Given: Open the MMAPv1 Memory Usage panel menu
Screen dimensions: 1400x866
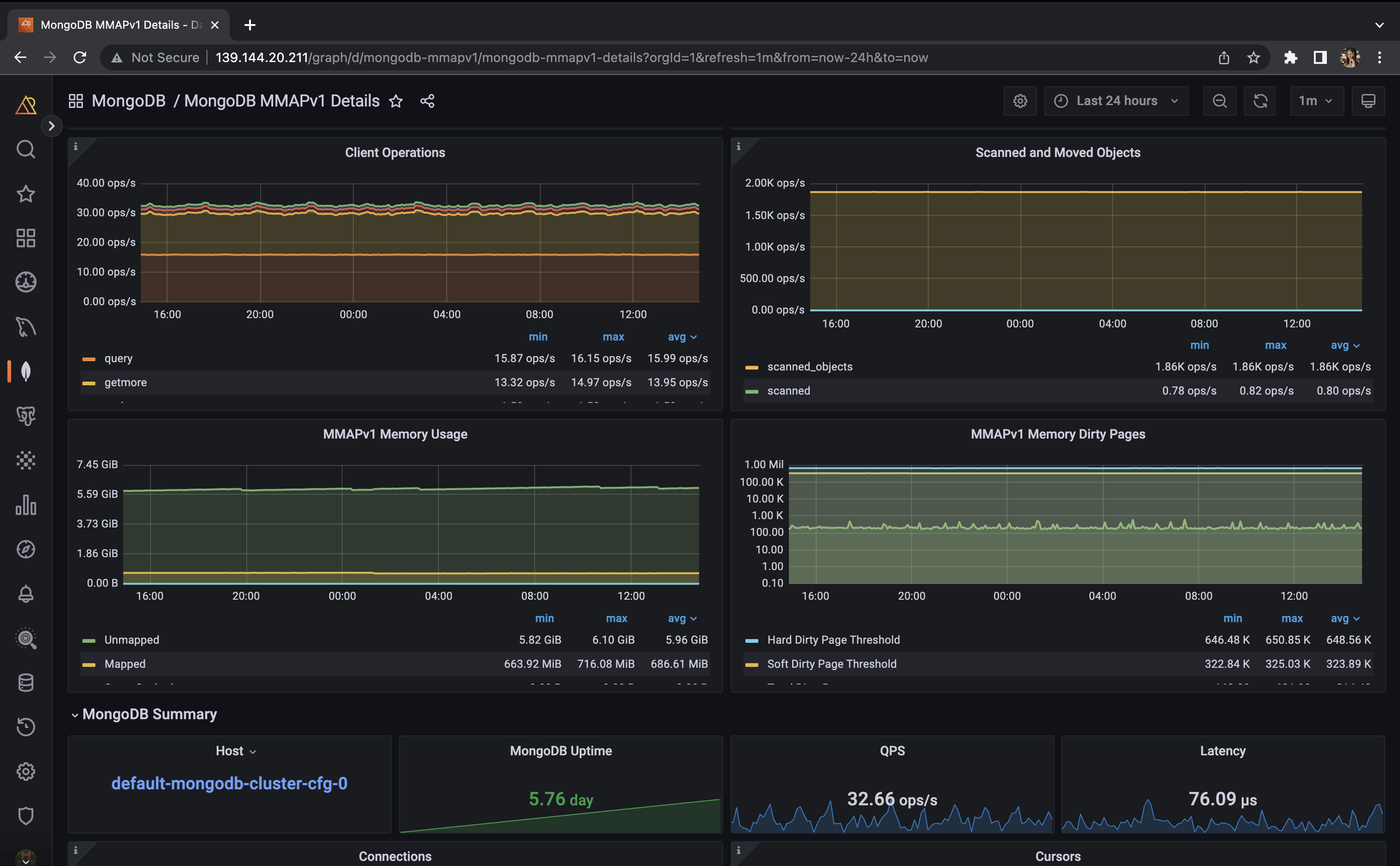Looking at the screenshot, I should coord(394,434).
